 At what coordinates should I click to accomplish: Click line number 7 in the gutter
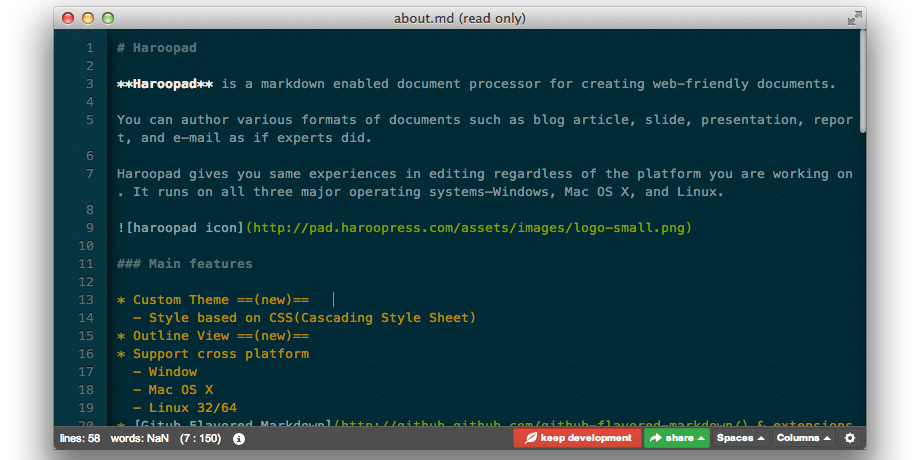(x=90, y=174)
